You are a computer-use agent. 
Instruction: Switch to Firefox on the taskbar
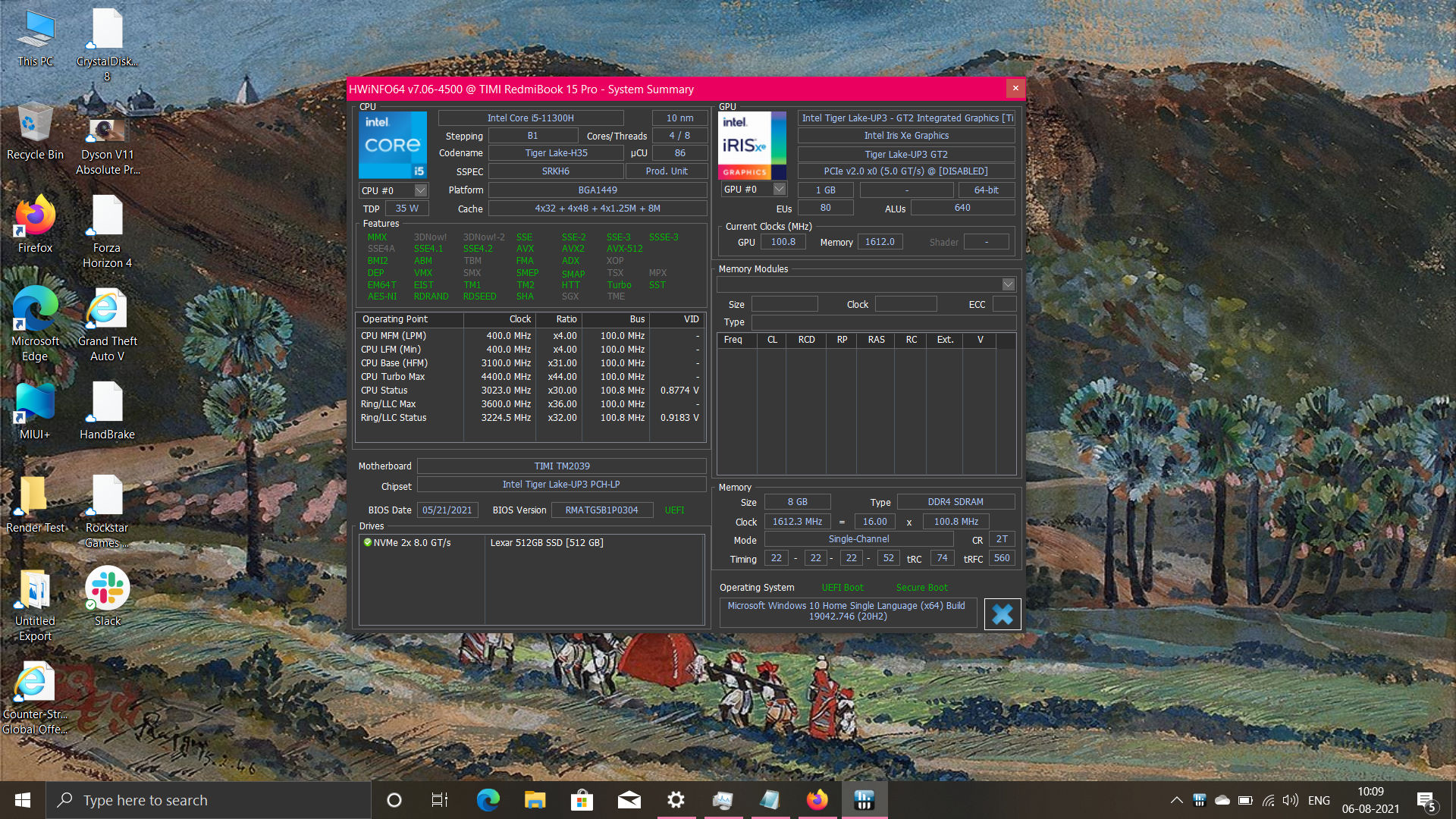(x=817, y=800)
